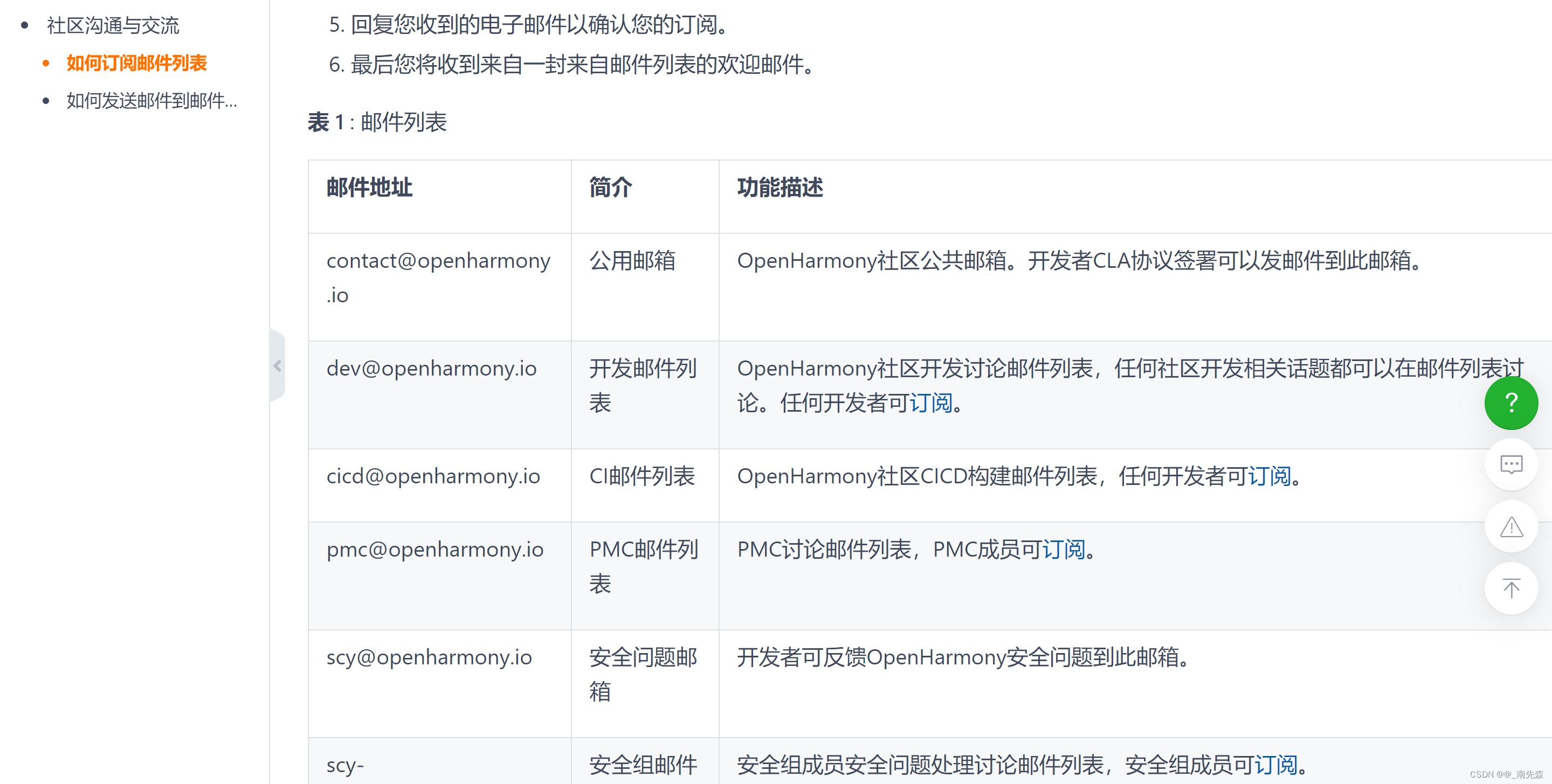Image resolution: width=1552 pixels, height=784 pixels.
Task: Click the 开发邮件列表 cell
Action: (645, 395)
